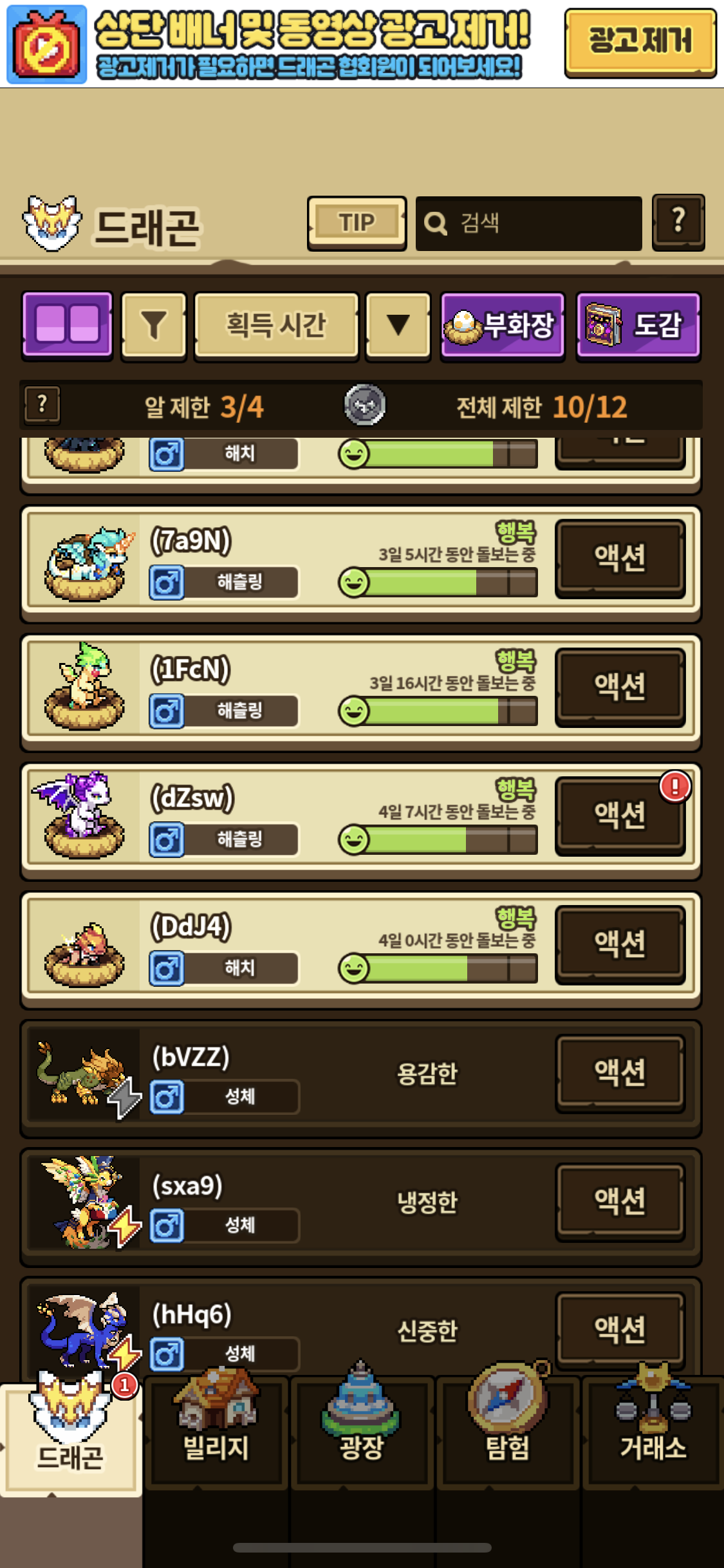The height and width of the screenshot is (1568, 724).
Task: Tap the male gender icon for sxa9
Action: point(167,1226)
